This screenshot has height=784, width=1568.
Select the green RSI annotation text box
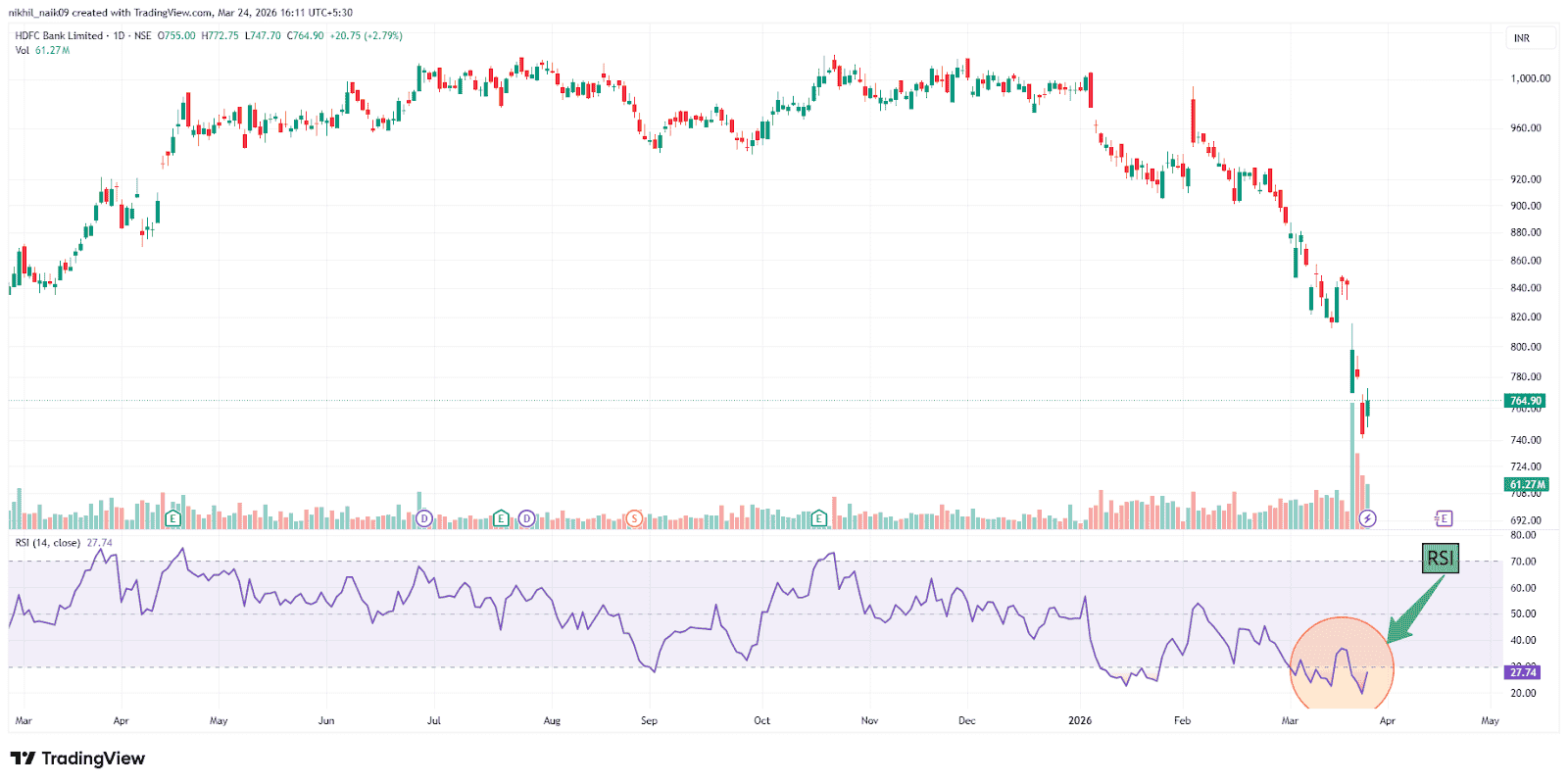1440,559
